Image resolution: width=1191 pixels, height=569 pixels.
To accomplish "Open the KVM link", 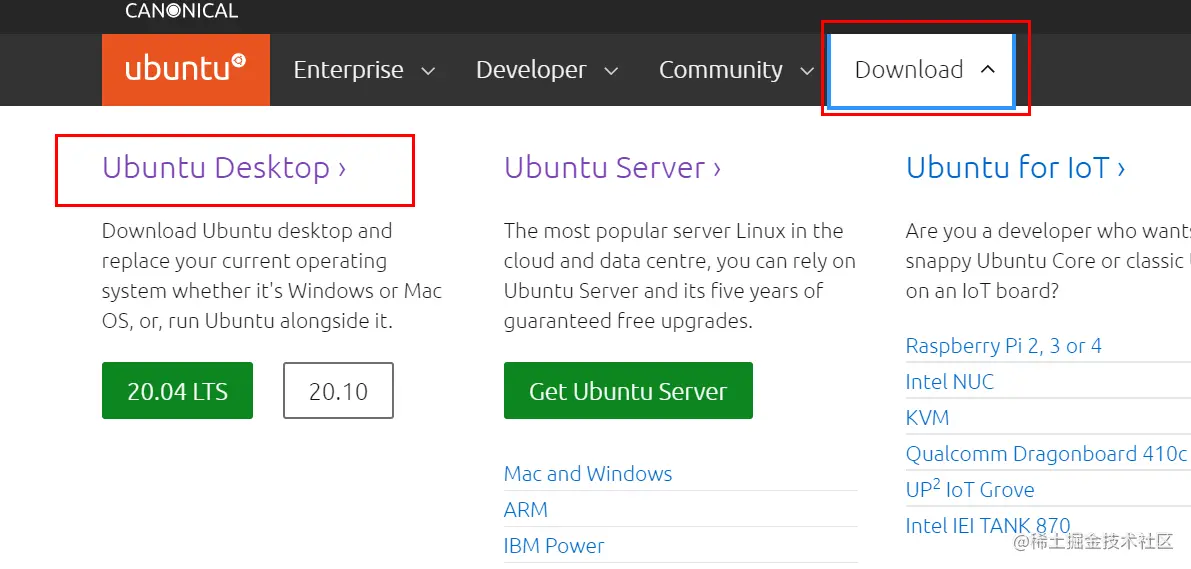I will tap(927, 418).
